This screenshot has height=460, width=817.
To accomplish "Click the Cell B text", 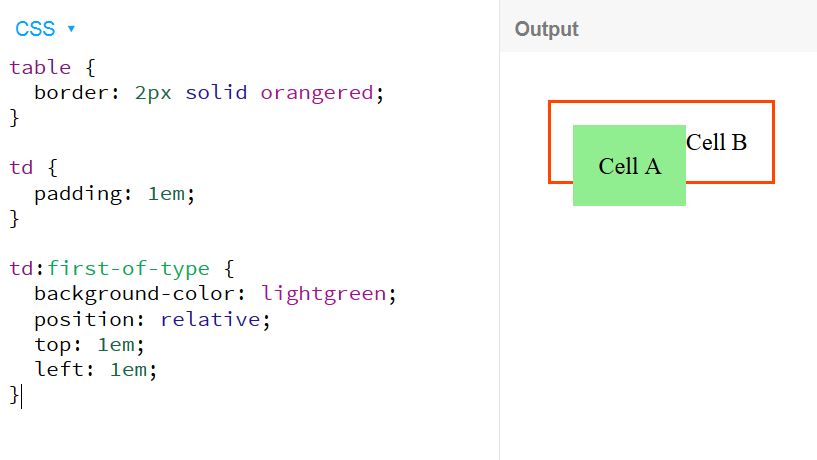I will (x=716, y=142).
